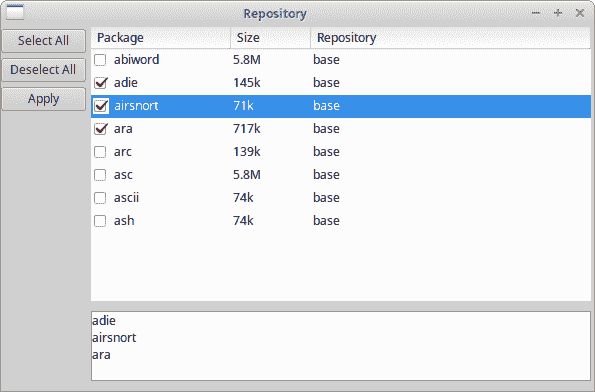Minimize the Repository window
595x392 pixels.
(x=536, y=13)
